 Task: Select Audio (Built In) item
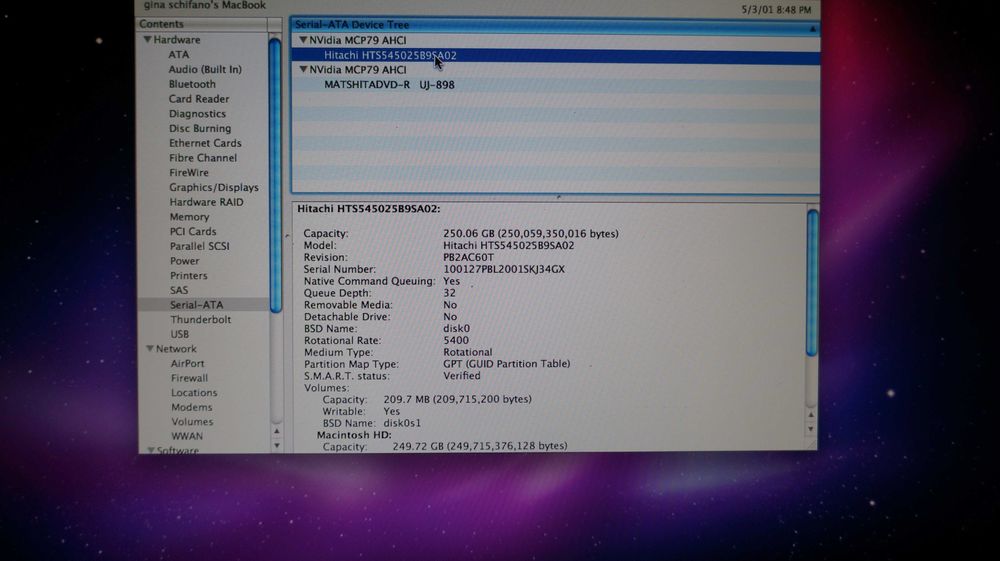[x=205, y=69]
